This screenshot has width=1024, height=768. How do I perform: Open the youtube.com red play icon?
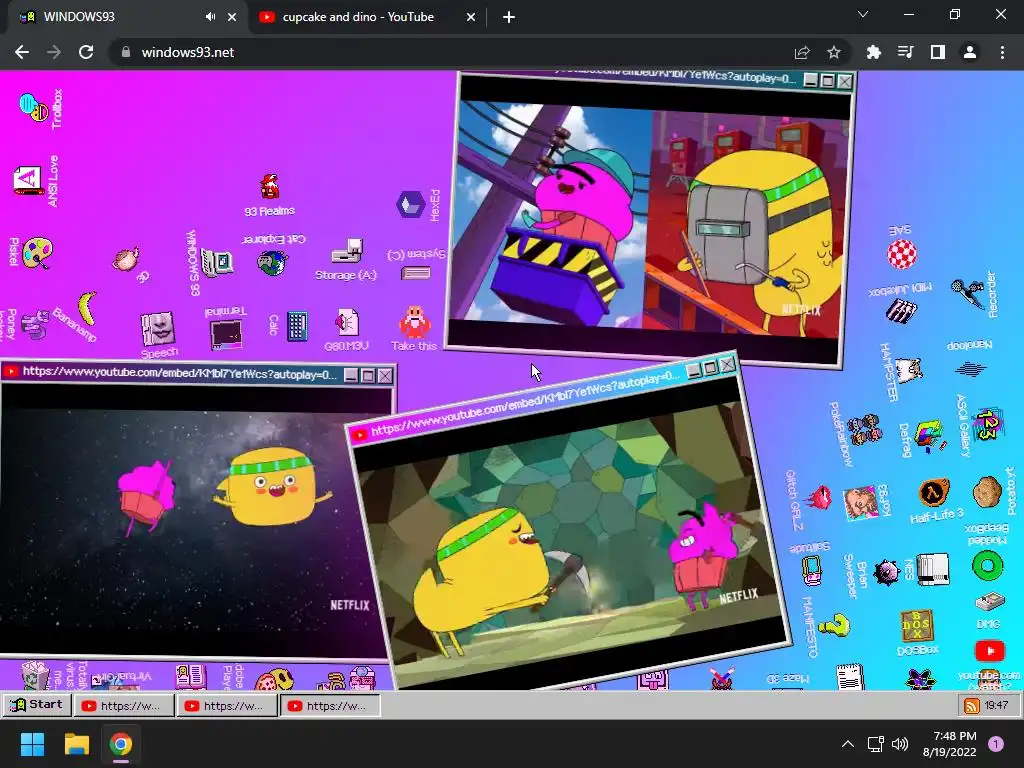pyautogui.click(x=989, y=650)
